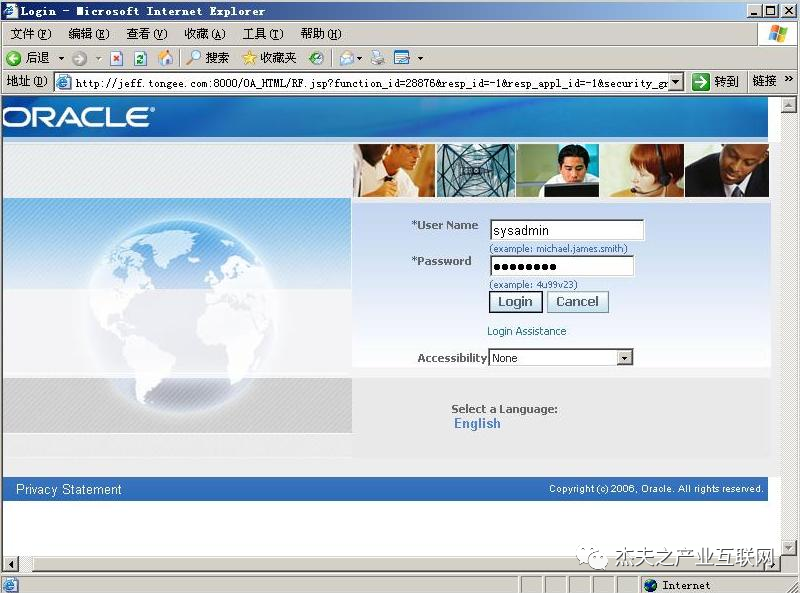Open the Edit menu (编辑)
Viewport: 800px width, 593px height.
89,34
